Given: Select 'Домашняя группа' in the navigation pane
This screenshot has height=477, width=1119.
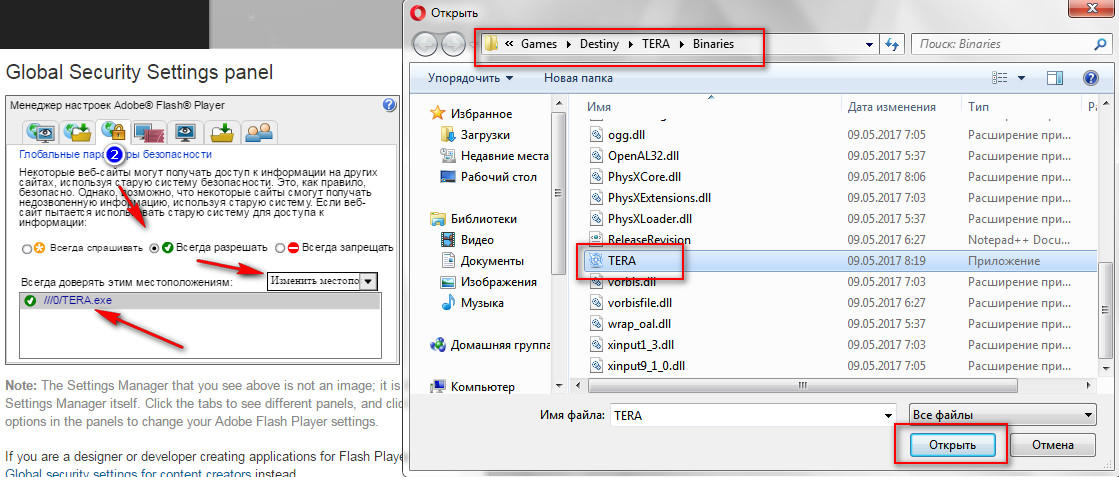Looking at the screenshot, I should (x=489, y=345).
